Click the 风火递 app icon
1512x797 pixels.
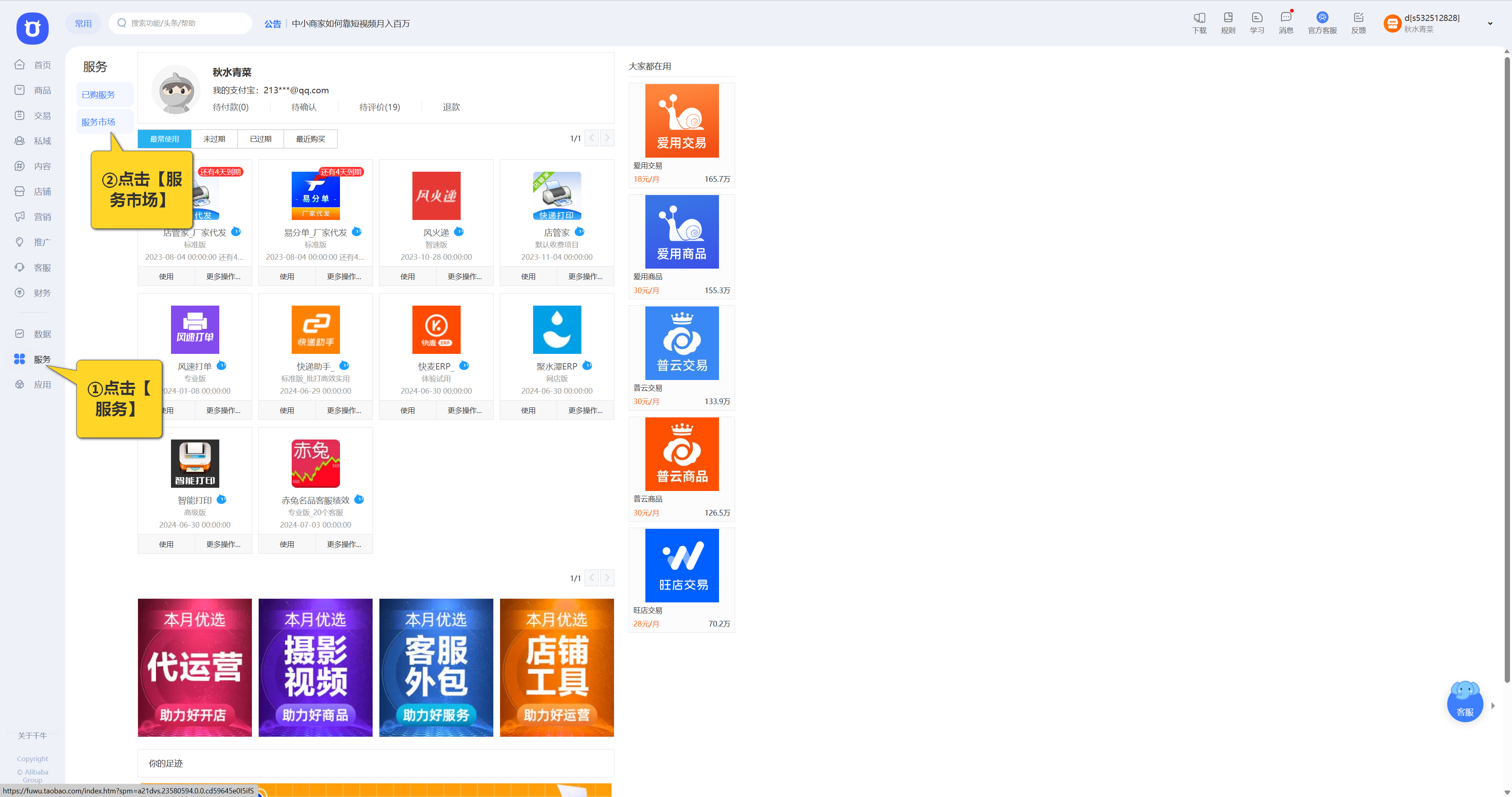[436, 196]
